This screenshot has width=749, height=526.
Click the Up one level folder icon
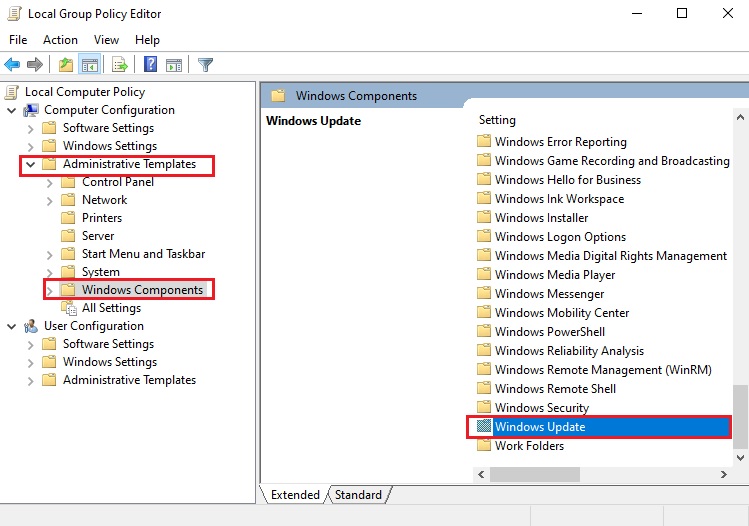(x=66, y=64)
